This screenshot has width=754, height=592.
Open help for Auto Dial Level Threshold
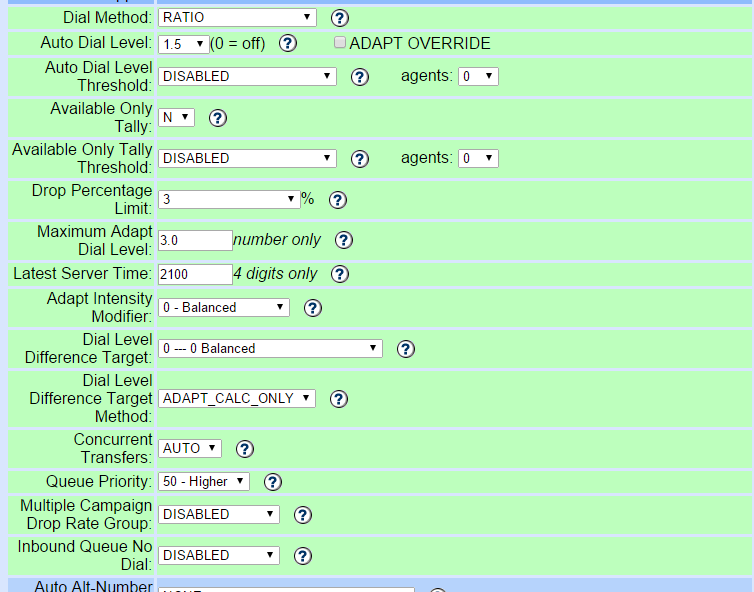tap(360, 77)
